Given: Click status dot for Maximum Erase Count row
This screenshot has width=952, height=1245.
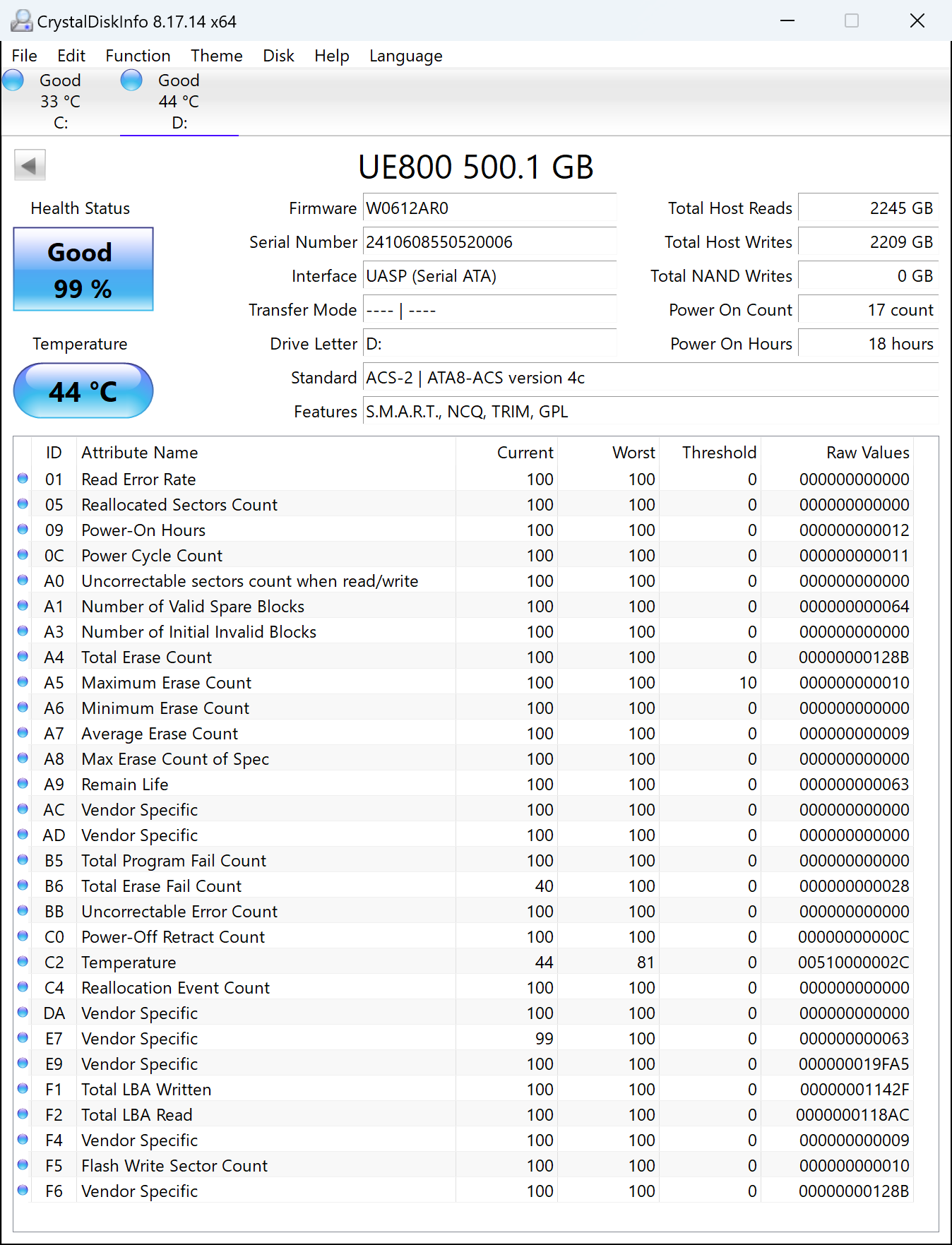Looking at the screenshot, I should [x=23, y=682].
